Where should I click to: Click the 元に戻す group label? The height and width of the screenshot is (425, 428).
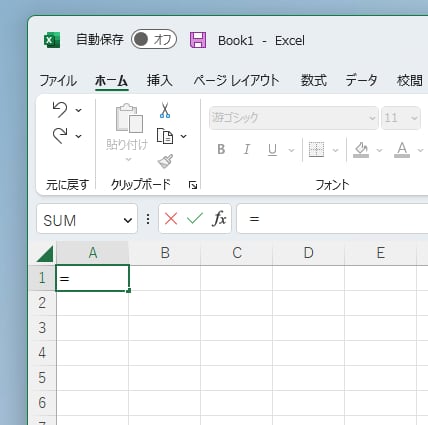click(x=67, y=185)
